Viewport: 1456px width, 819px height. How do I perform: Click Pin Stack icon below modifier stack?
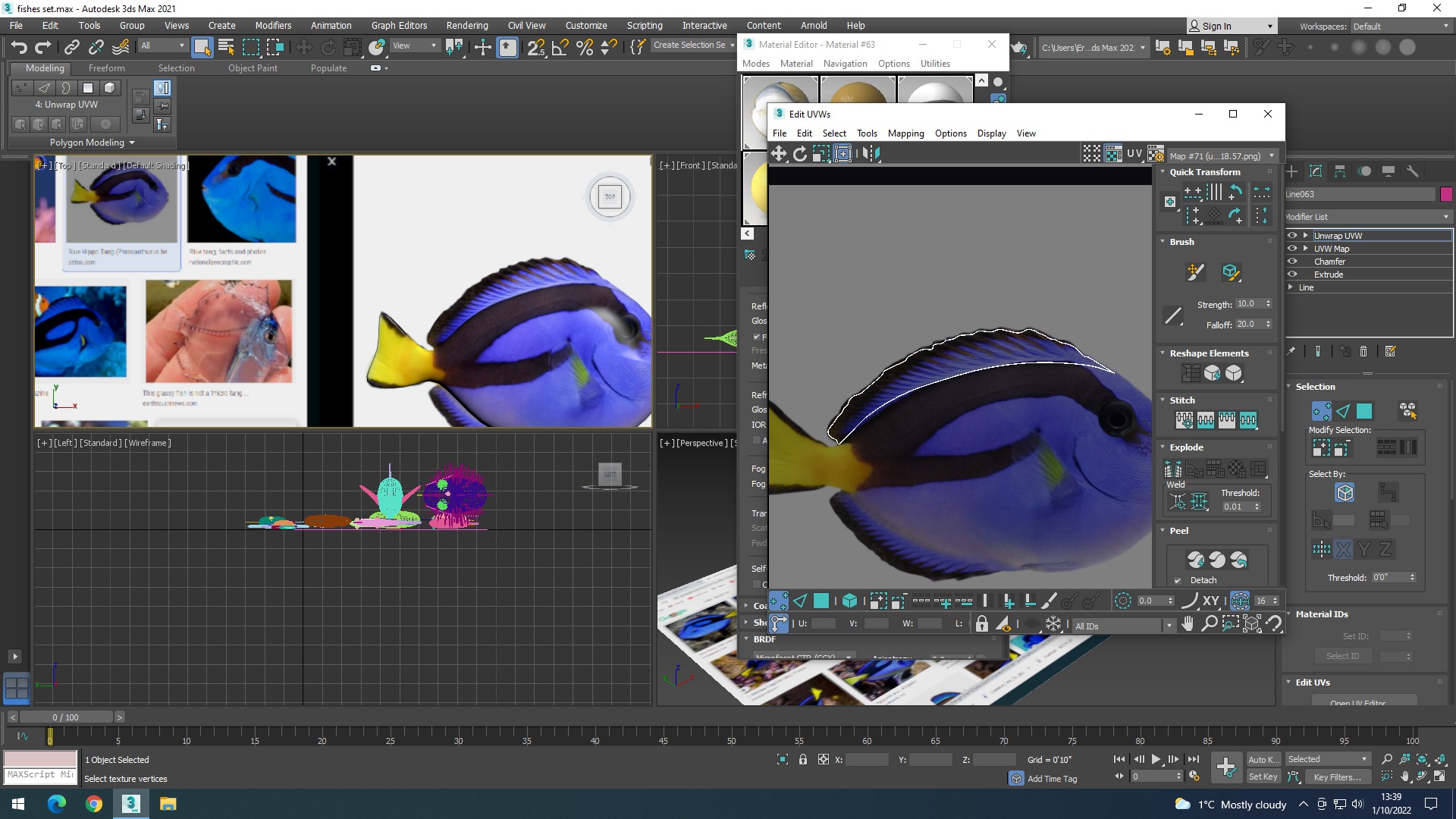1291,351
